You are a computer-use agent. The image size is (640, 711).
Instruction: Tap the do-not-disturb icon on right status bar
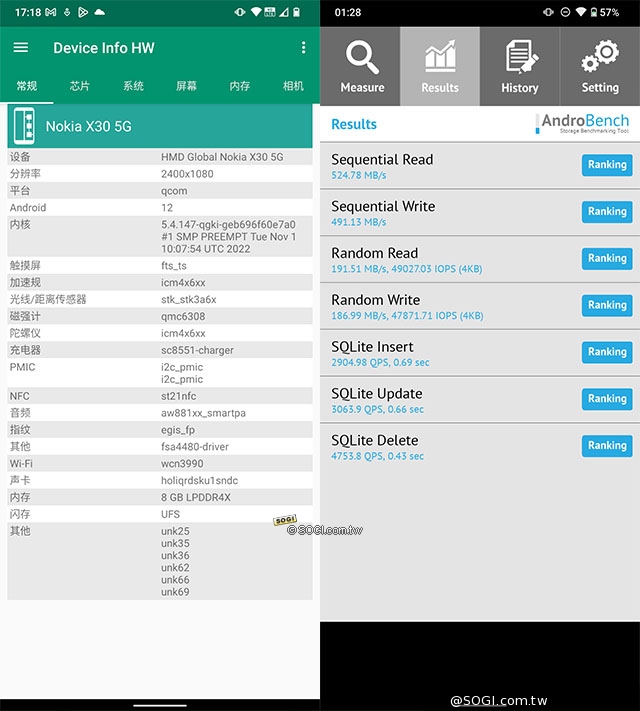click(x=565, y=12)
